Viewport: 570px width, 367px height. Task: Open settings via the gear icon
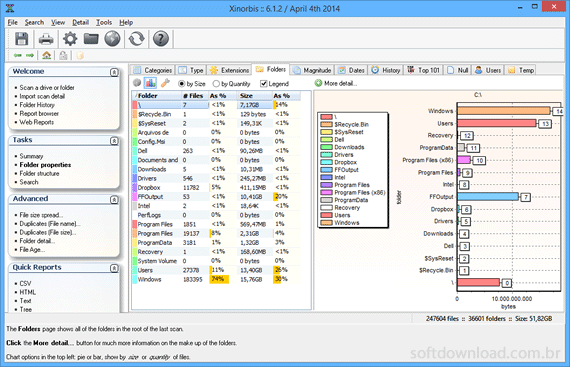pos(70,39)
